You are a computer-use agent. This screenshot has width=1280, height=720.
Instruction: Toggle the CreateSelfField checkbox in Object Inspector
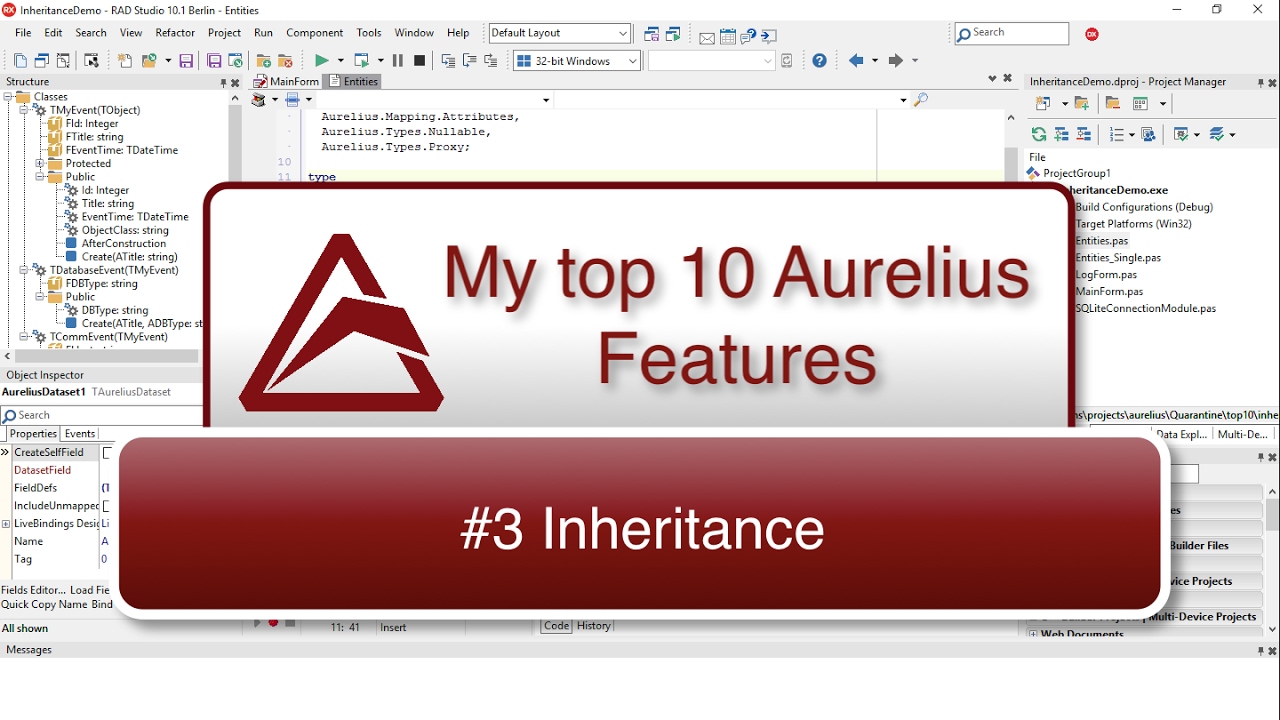tap(107, 453)
